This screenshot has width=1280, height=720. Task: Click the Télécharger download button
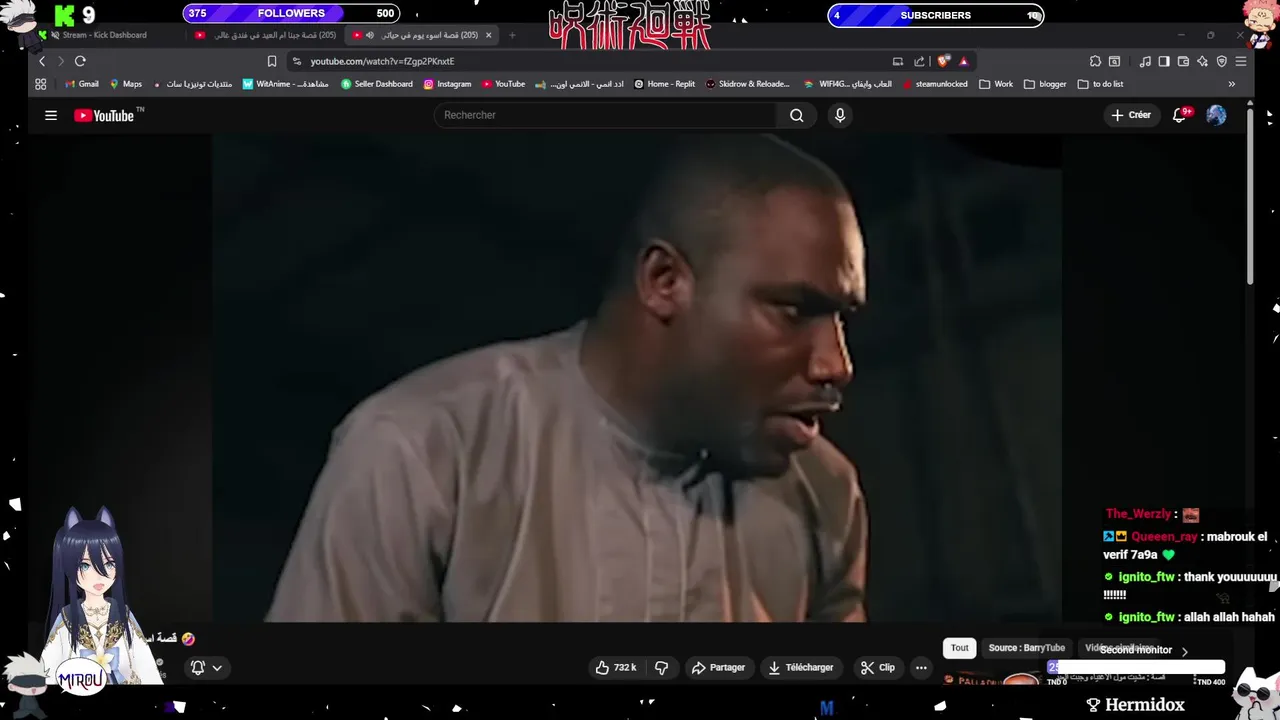(801, 667)
